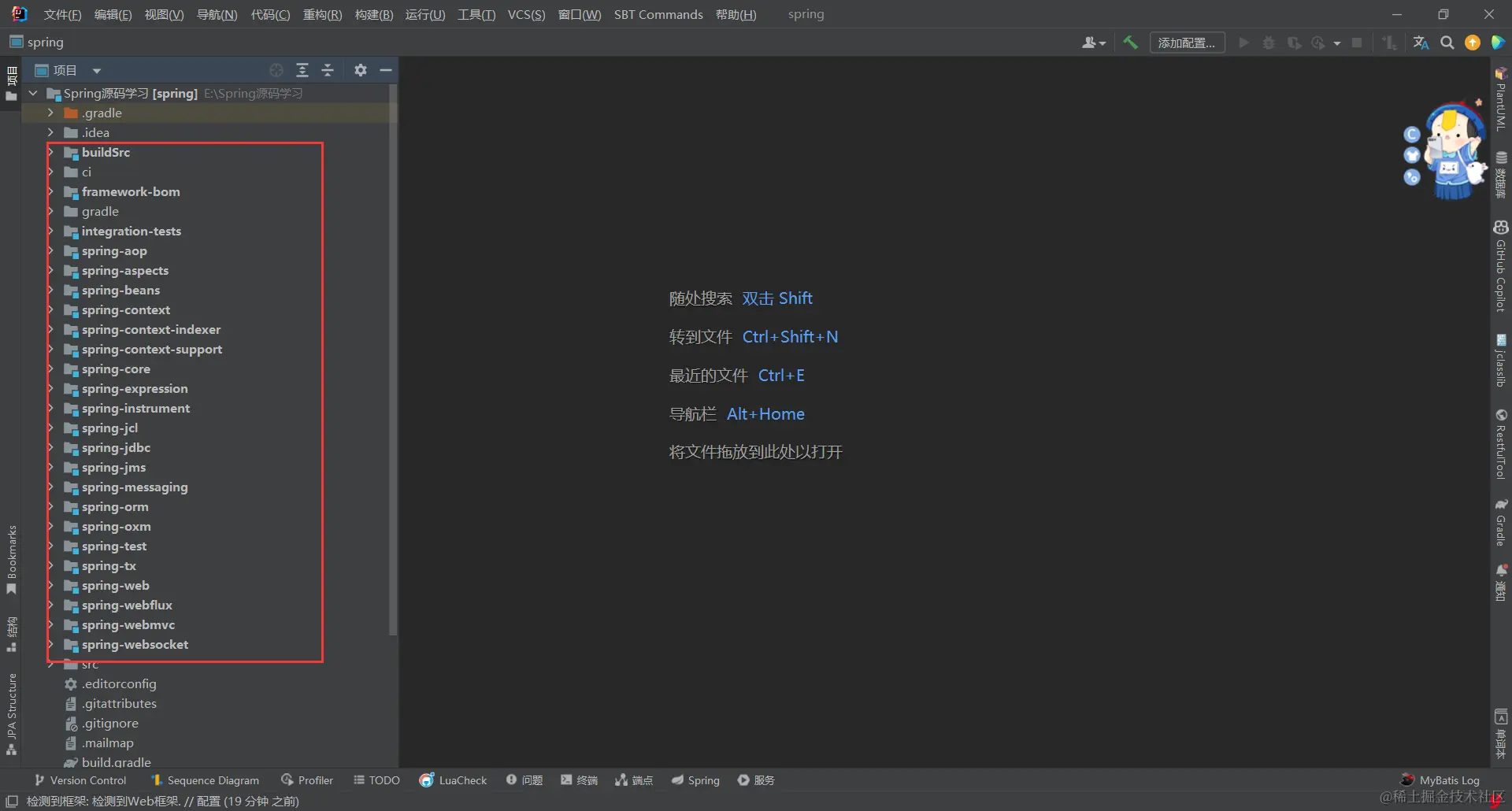Open the PlantUML side panel
The height and width of the screenshot is (811, 1512).
click(1501, 99)
